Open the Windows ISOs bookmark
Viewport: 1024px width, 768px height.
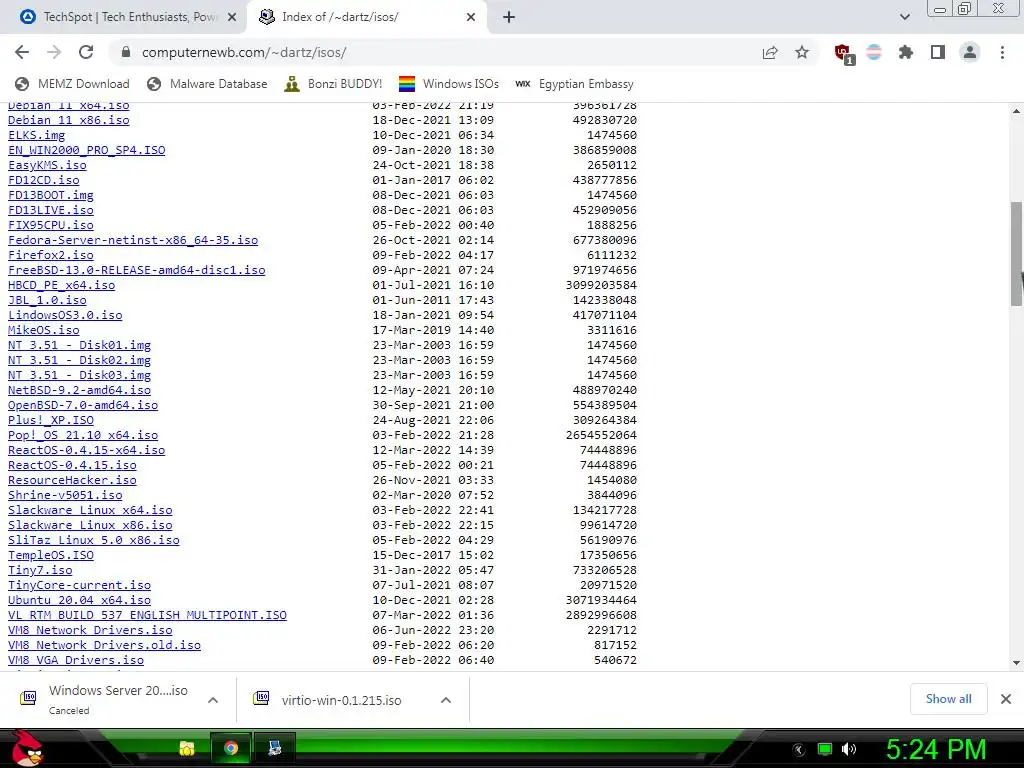tap(449, 84)
